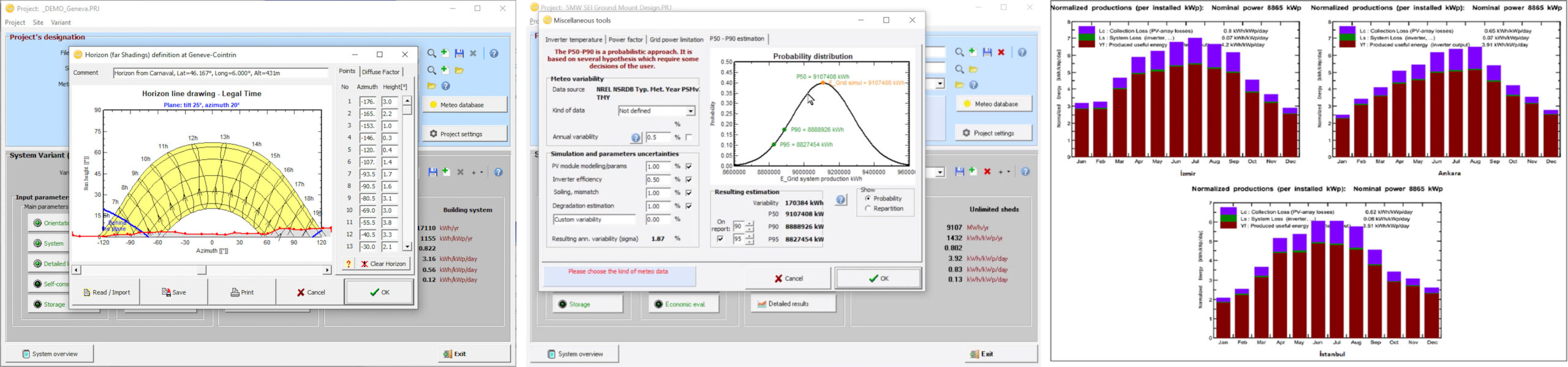Toggle the Annual variability checkbox

[689, 137]
